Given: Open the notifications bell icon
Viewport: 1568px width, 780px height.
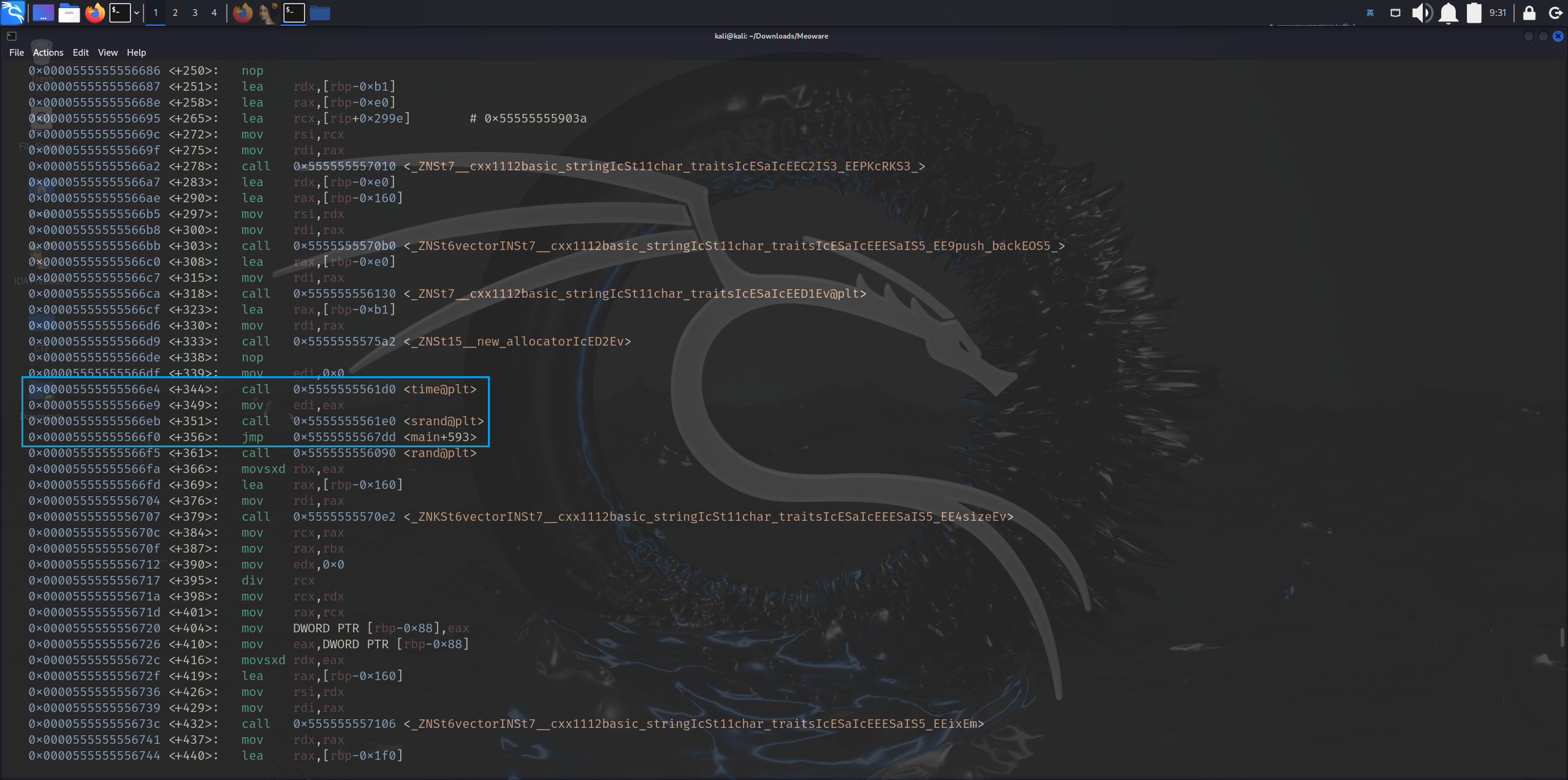Looking at the screenshot, I should (1448, 13).
